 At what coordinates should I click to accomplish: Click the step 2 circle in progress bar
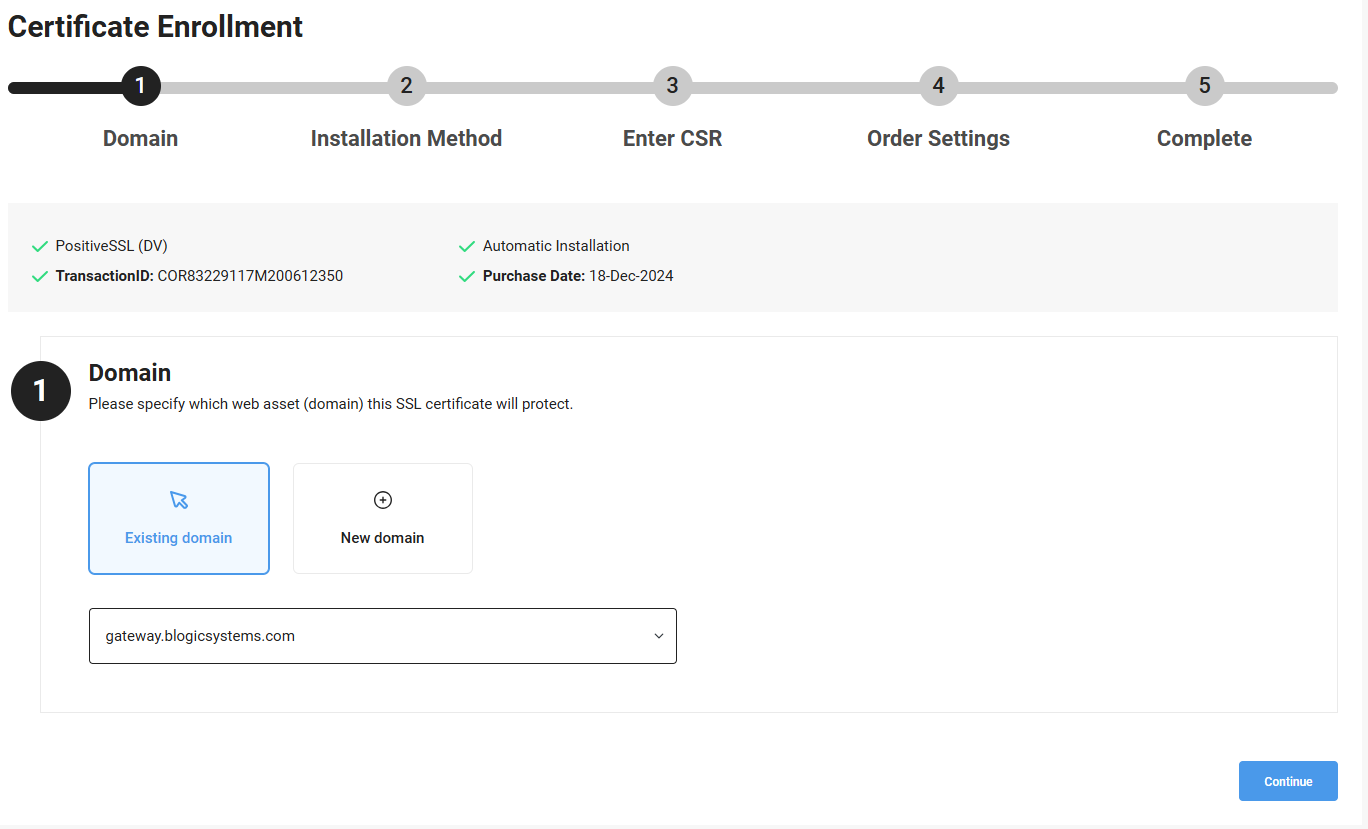click(407, 86)
